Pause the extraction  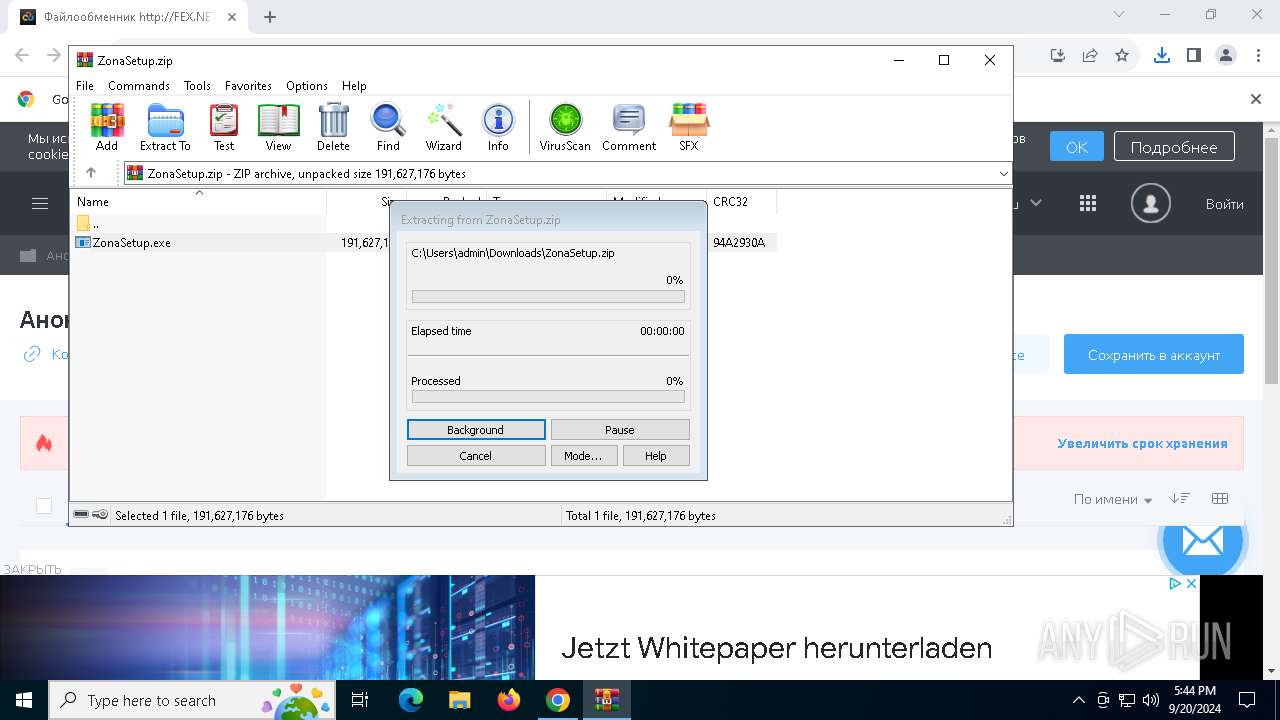tap(620, 430)
